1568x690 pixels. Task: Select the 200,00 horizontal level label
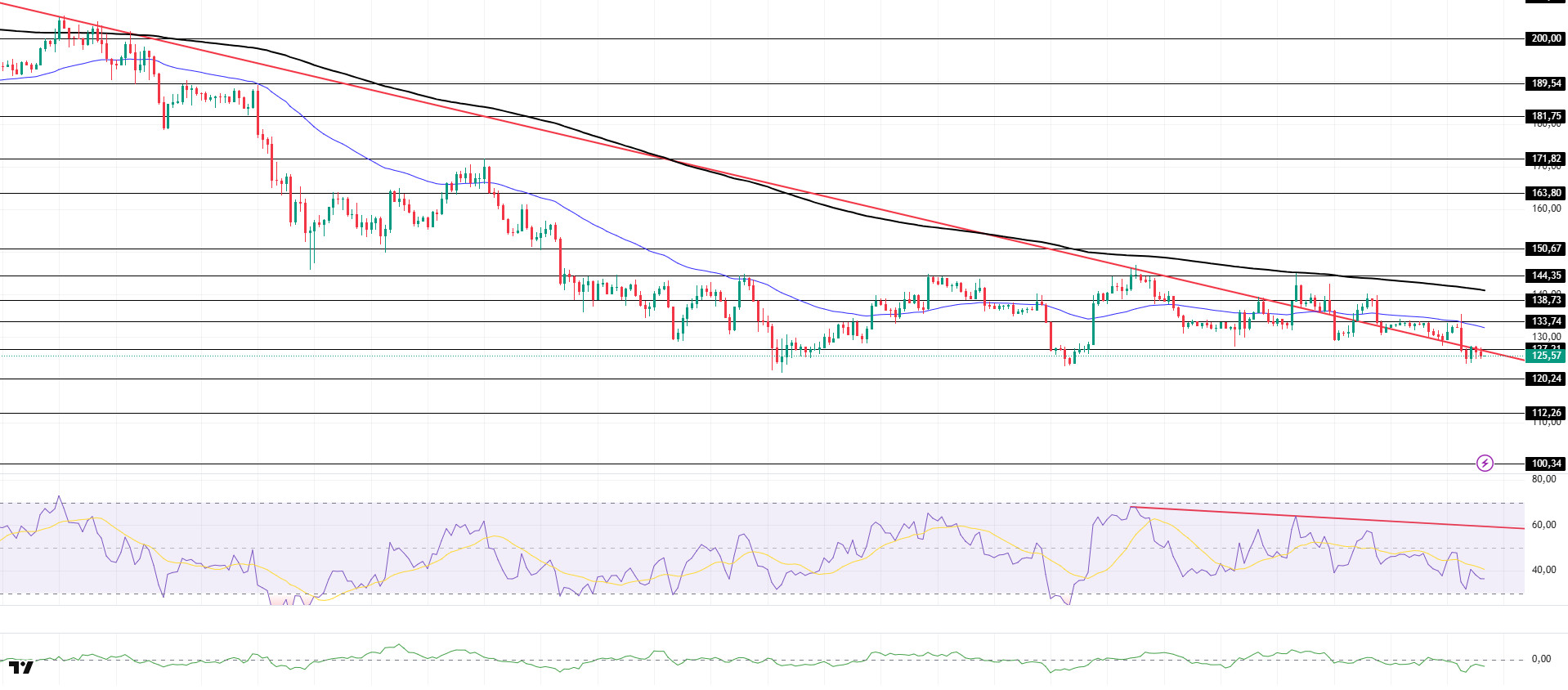pos(1545,38)
